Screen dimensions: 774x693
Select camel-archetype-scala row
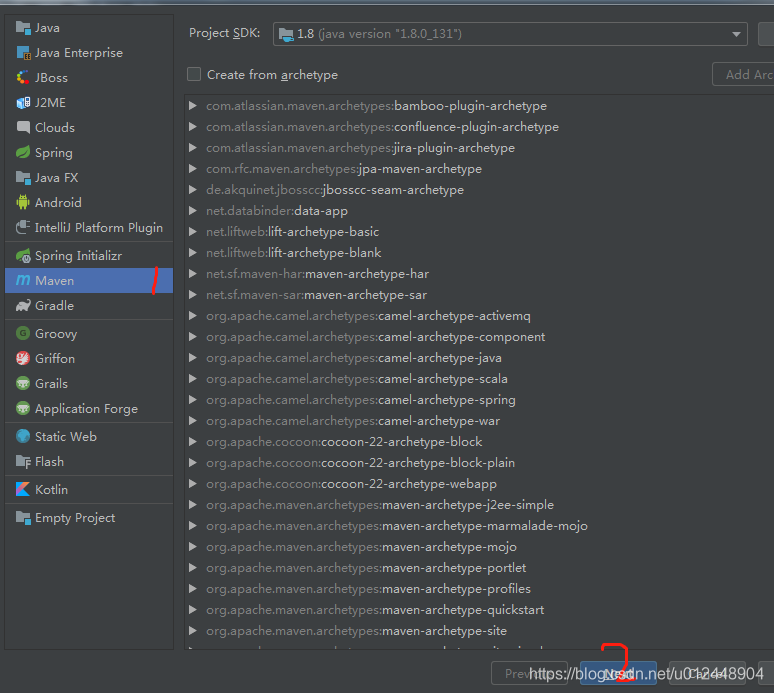[x=479, y=379]
